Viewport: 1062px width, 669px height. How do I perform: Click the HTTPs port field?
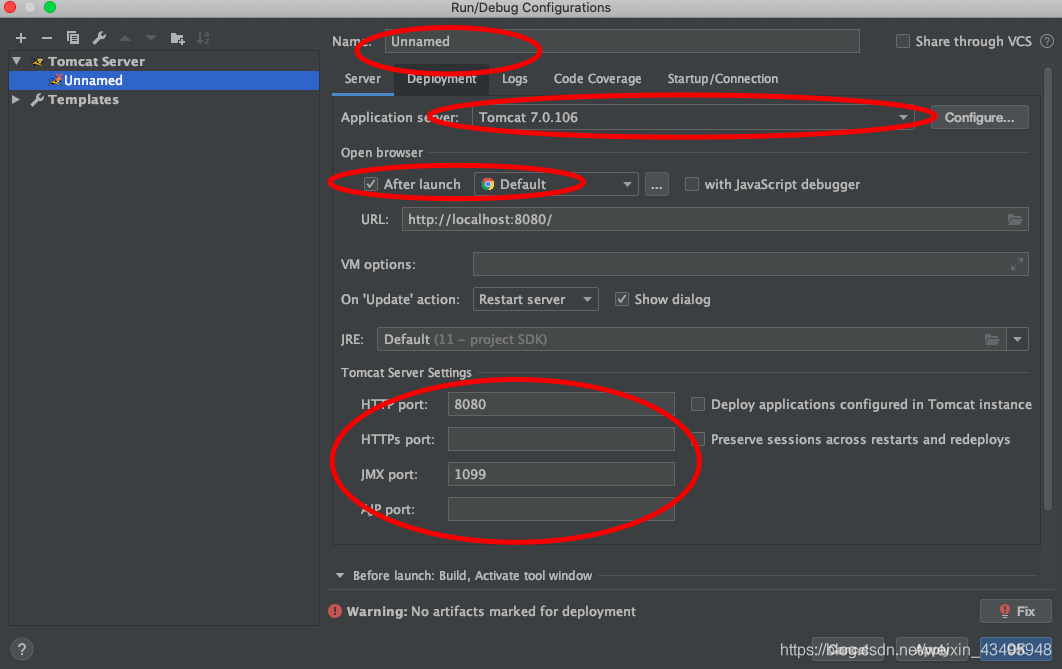coord(561,439)
